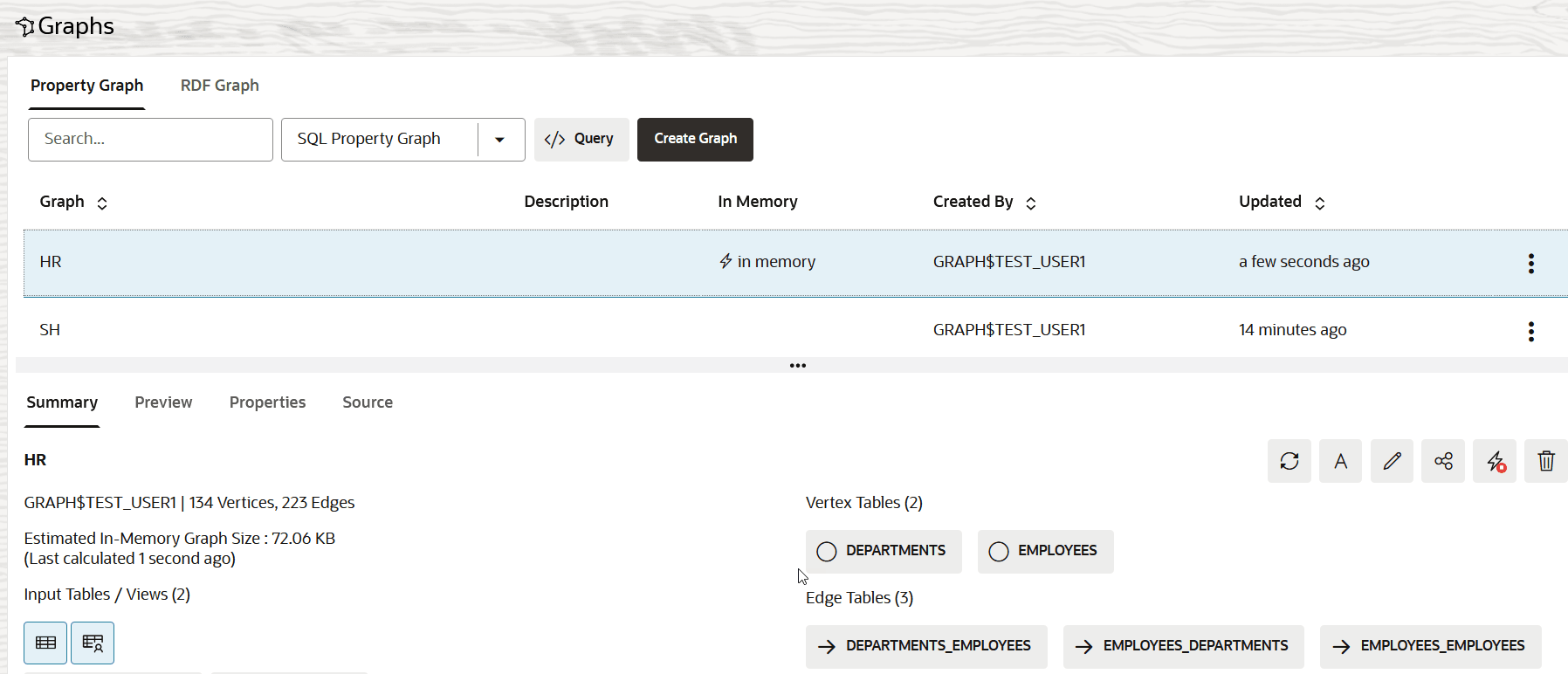Click the input tables icon
The image size is (1568, 674).
point(45,643)
